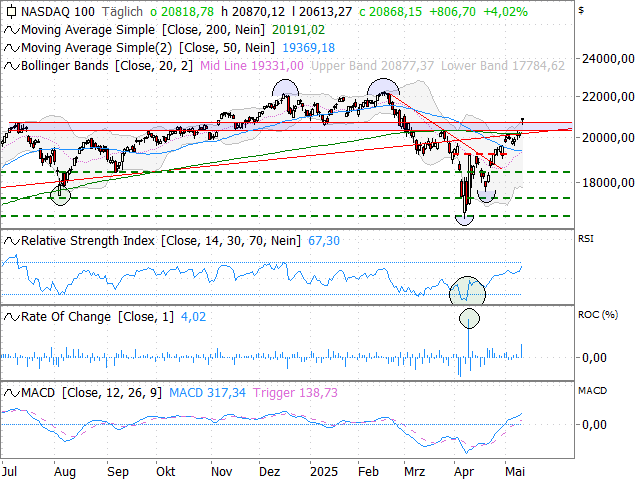Image resolution: width=640 pixels, height=480 pixels.
Task: Click the close value c 20868,15
Action: point(391,12)
